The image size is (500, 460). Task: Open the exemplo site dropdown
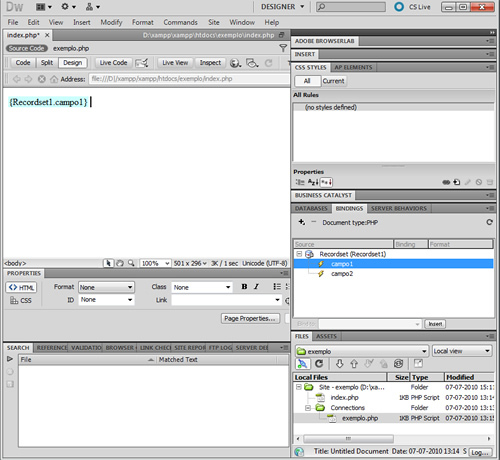[362, 351]
